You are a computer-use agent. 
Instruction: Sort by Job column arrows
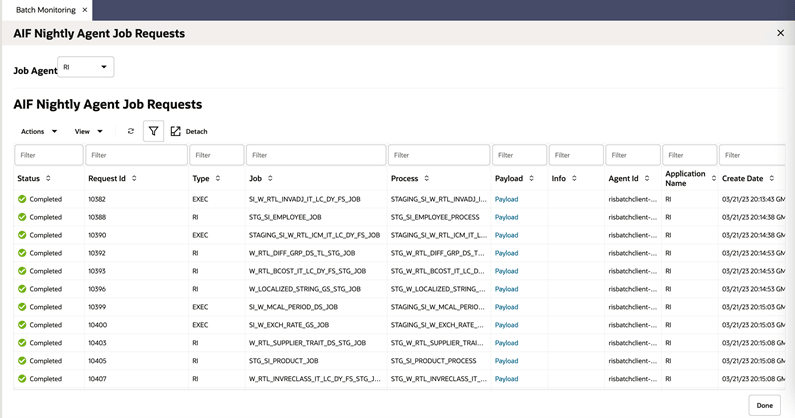point(270,179)
